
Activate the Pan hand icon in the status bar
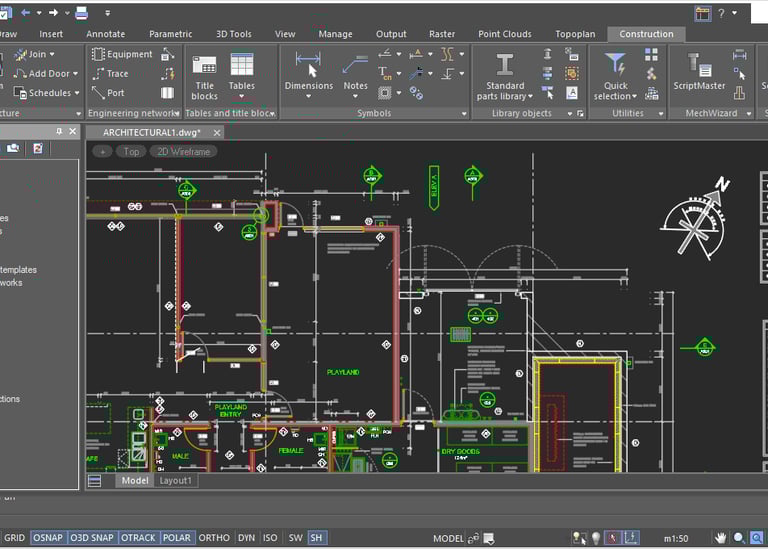721,538
